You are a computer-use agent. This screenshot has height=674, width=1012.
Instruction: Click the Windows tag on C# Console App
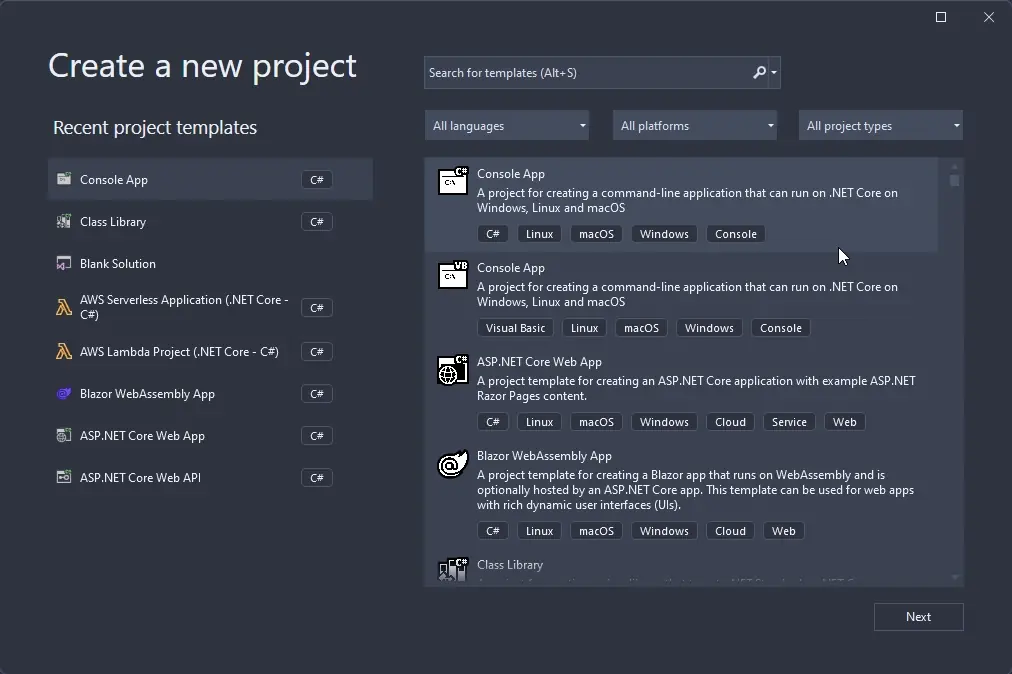664,234
